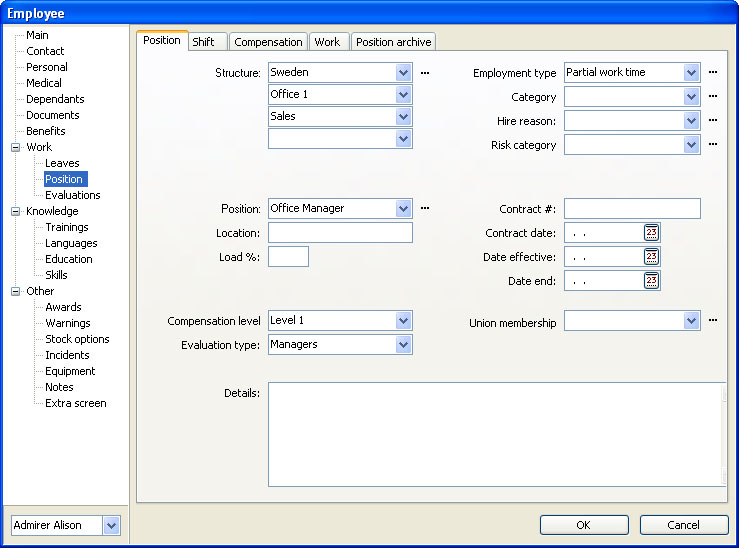Click the OK button
The image size is (739, 548).
pos(584,525)
